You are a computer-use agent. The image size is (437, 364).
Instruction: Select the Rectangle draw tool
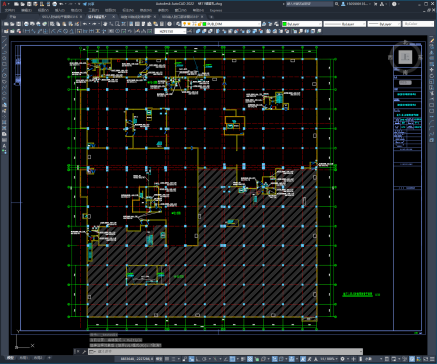[4, 64]
